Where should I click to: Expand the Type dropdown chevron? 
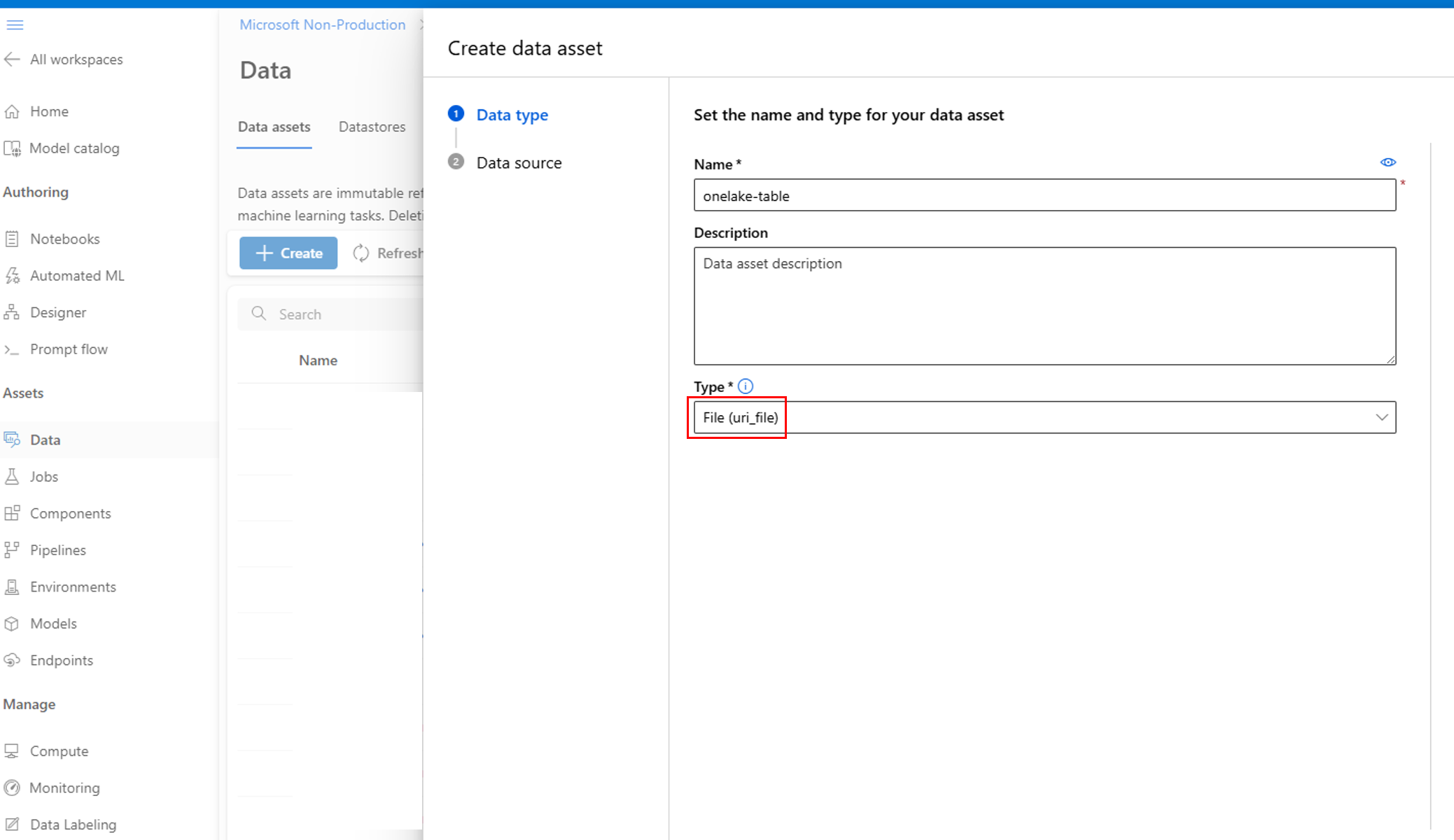tap(1381, 417)
